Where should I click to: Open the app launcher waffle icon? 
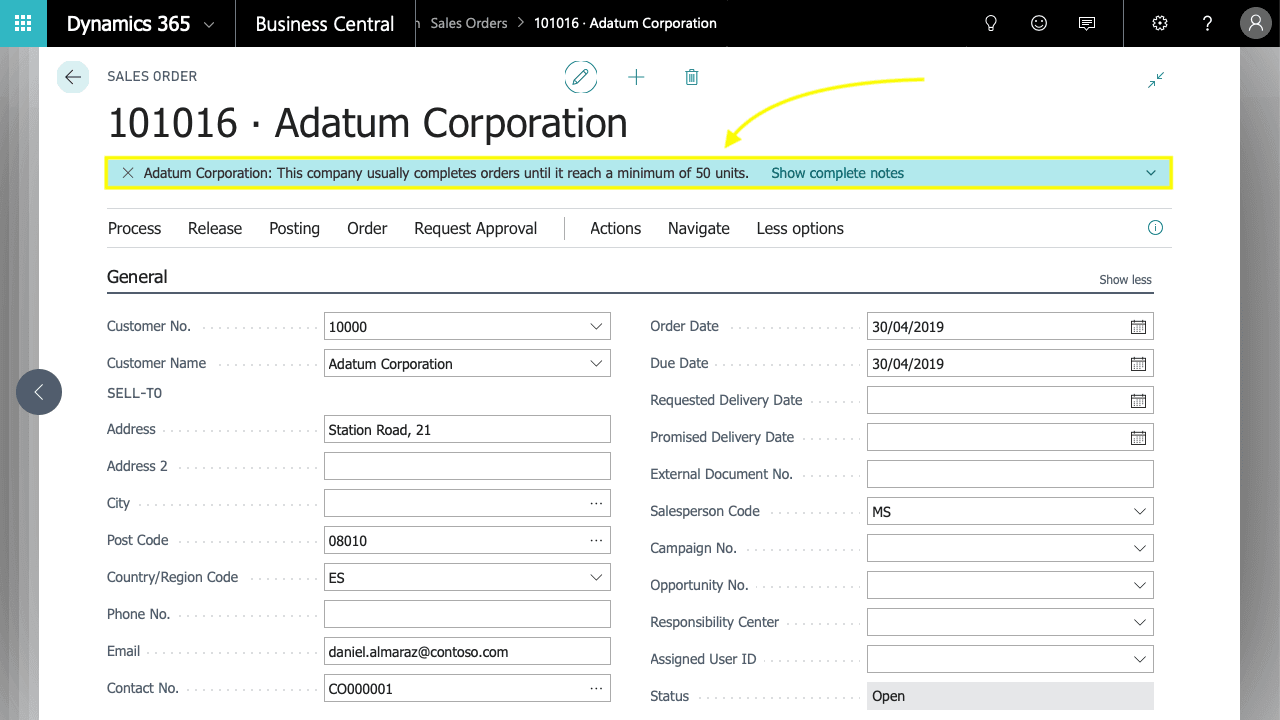[22, 23]
